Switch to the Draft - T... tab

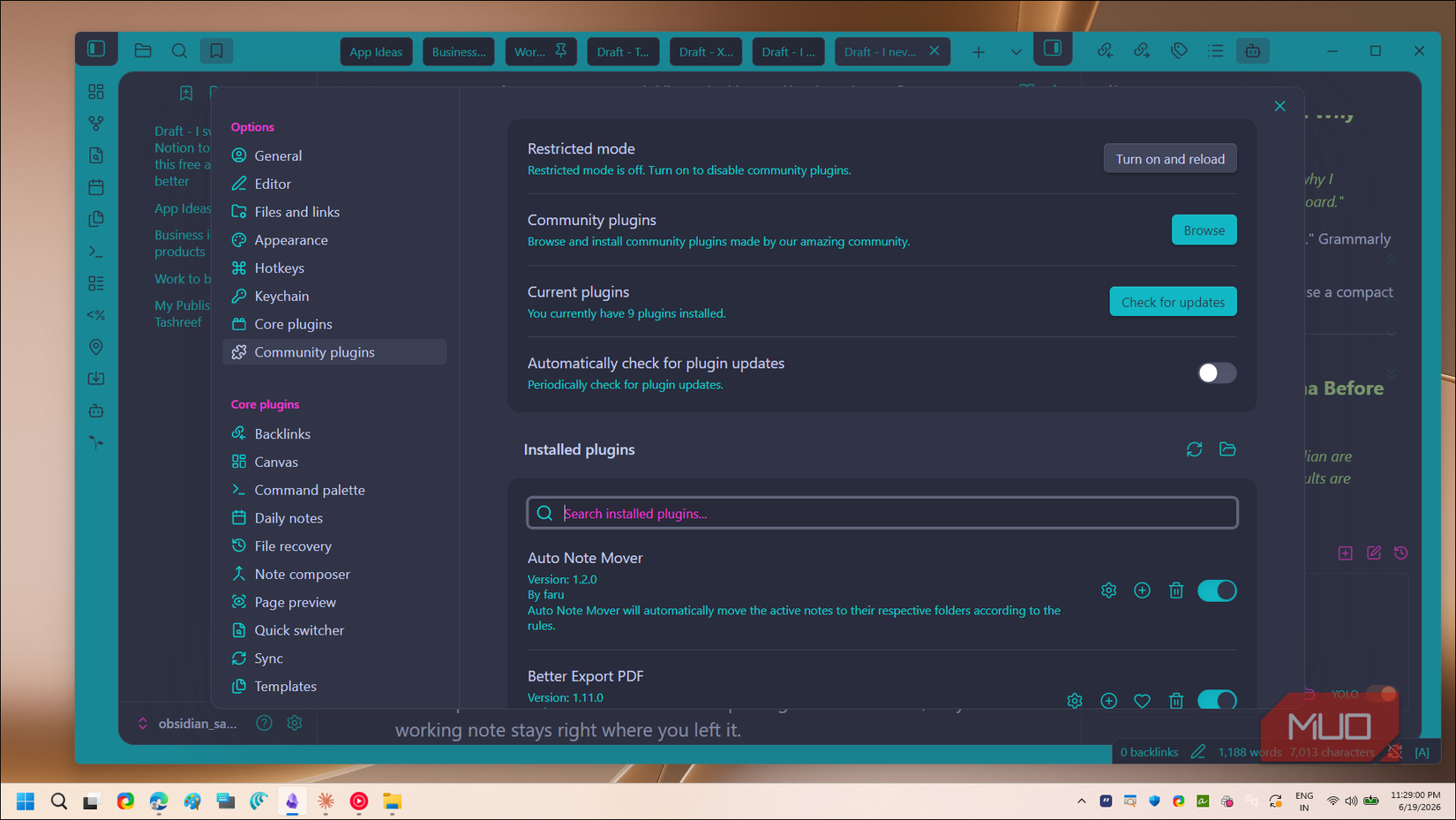623,52
